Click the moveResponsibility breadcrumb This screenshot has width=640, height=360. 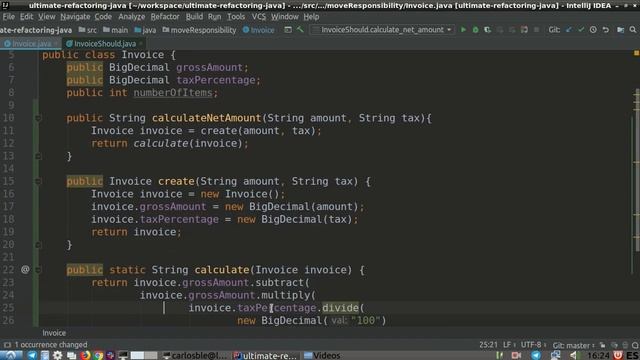199,30
